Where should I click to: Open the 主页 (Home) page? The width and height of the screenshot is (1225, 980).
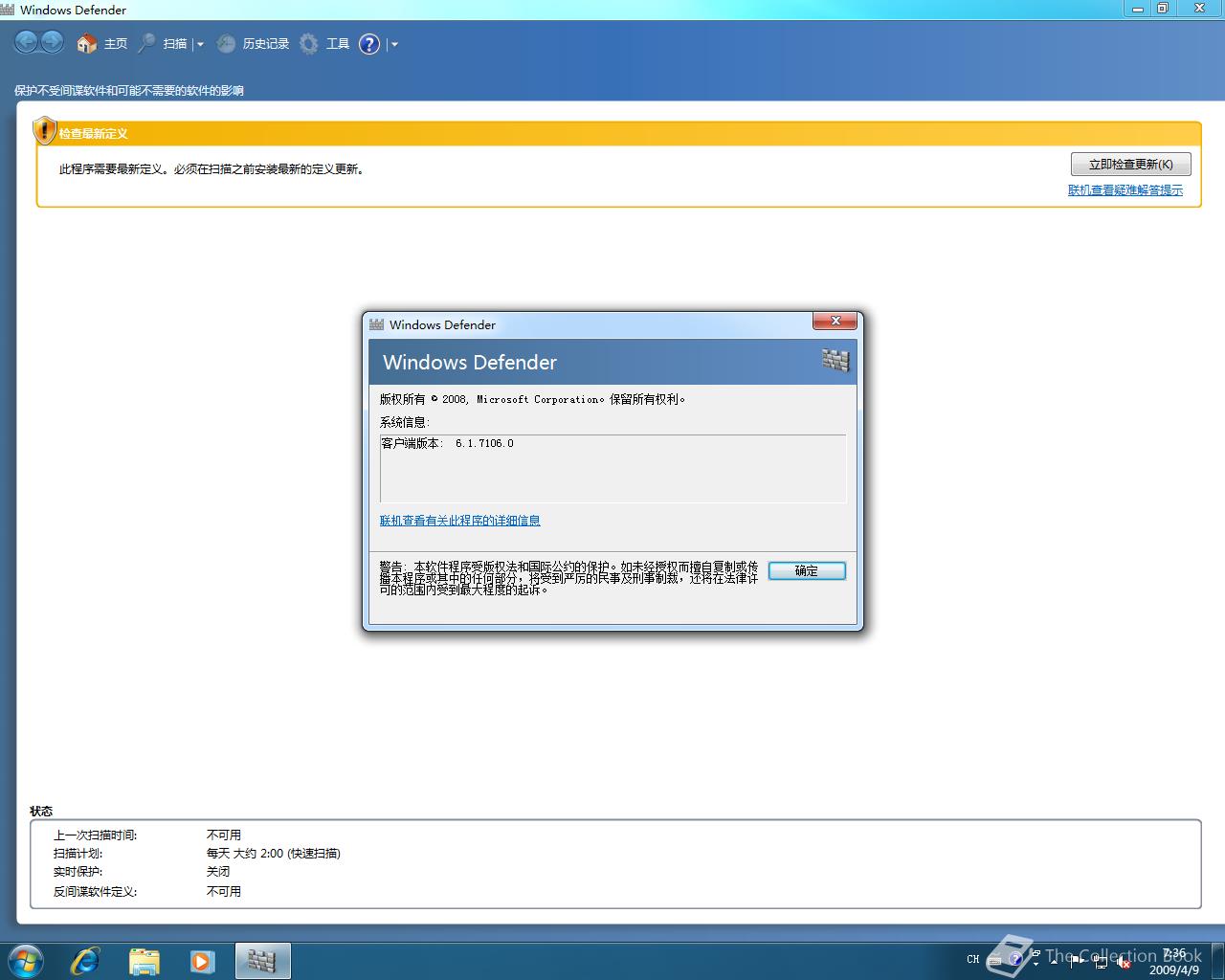(x=102, y=43)
